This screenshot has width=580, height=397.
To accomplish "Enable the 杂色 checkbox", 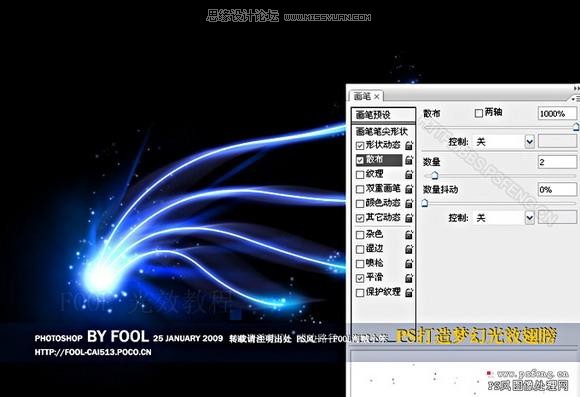I will (360, 235).
